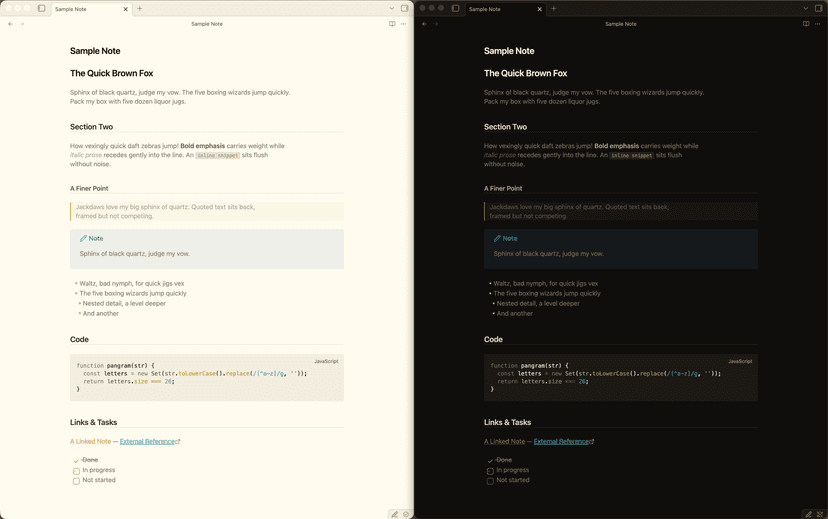Open A Linked Note link in dark window
Screen dimensions: 828x519
pos(504,441)
